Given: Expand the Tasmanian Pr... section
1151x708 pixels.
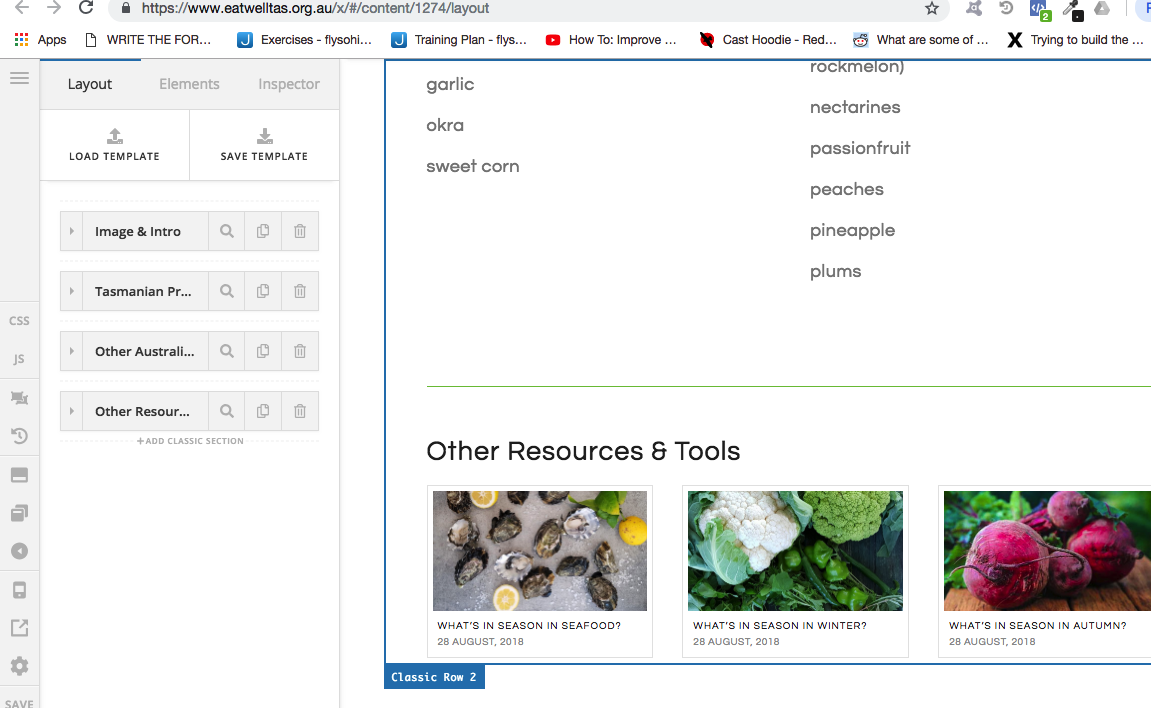Looking at the screenshot, I should pos(71,291).
